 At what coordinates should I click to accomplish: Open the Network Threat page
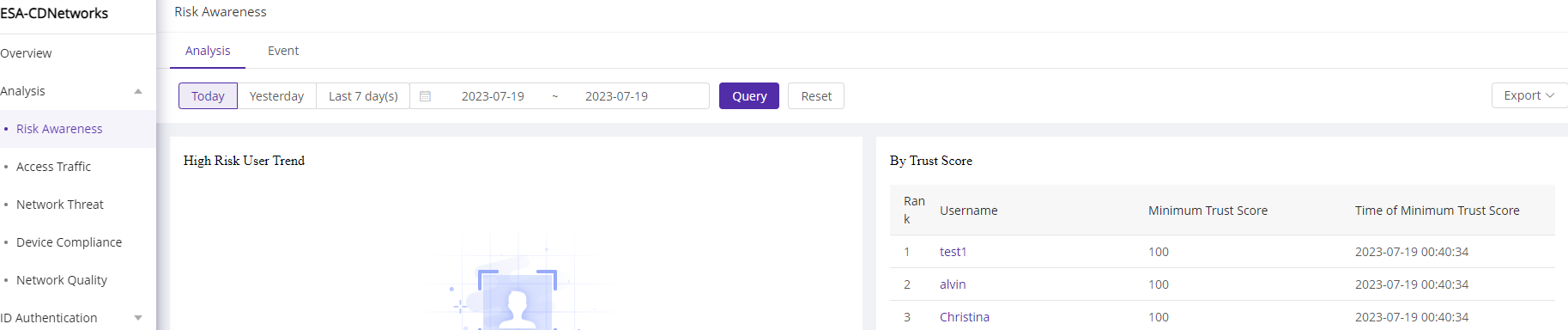coord(59,205)
